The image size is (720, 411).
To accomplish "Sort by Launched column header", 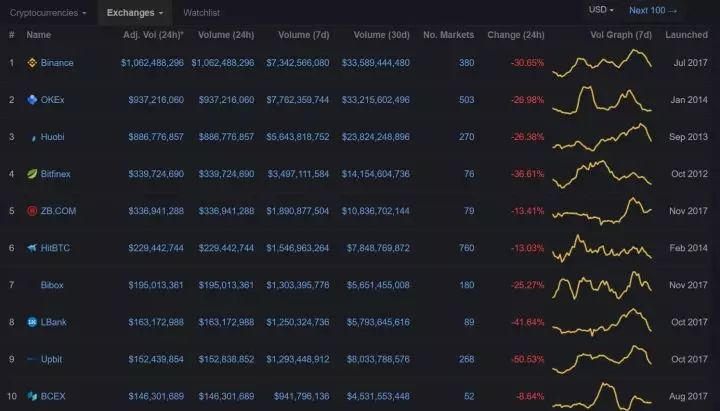I will 686,35.
